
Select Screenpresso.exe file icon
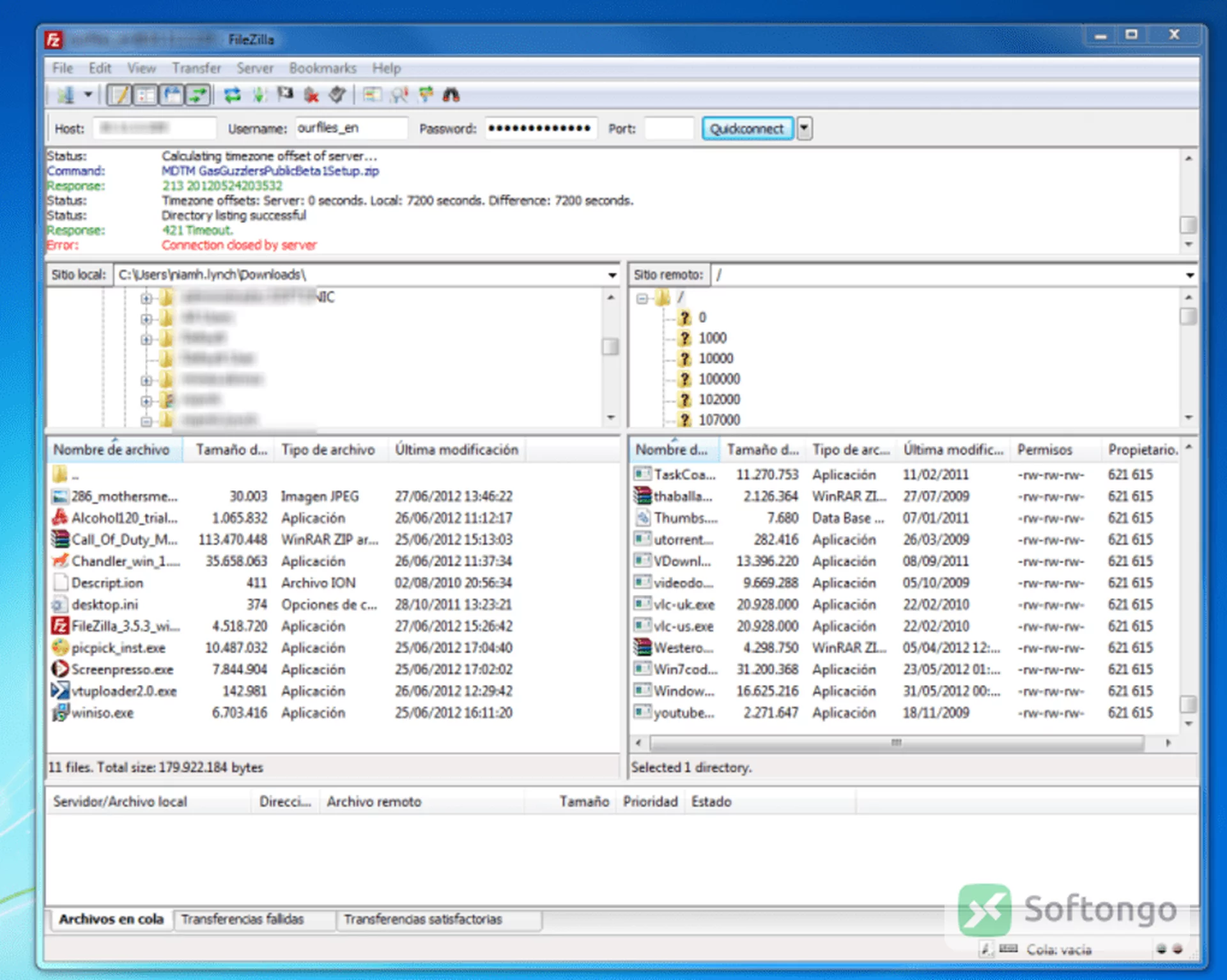[60, 670]
